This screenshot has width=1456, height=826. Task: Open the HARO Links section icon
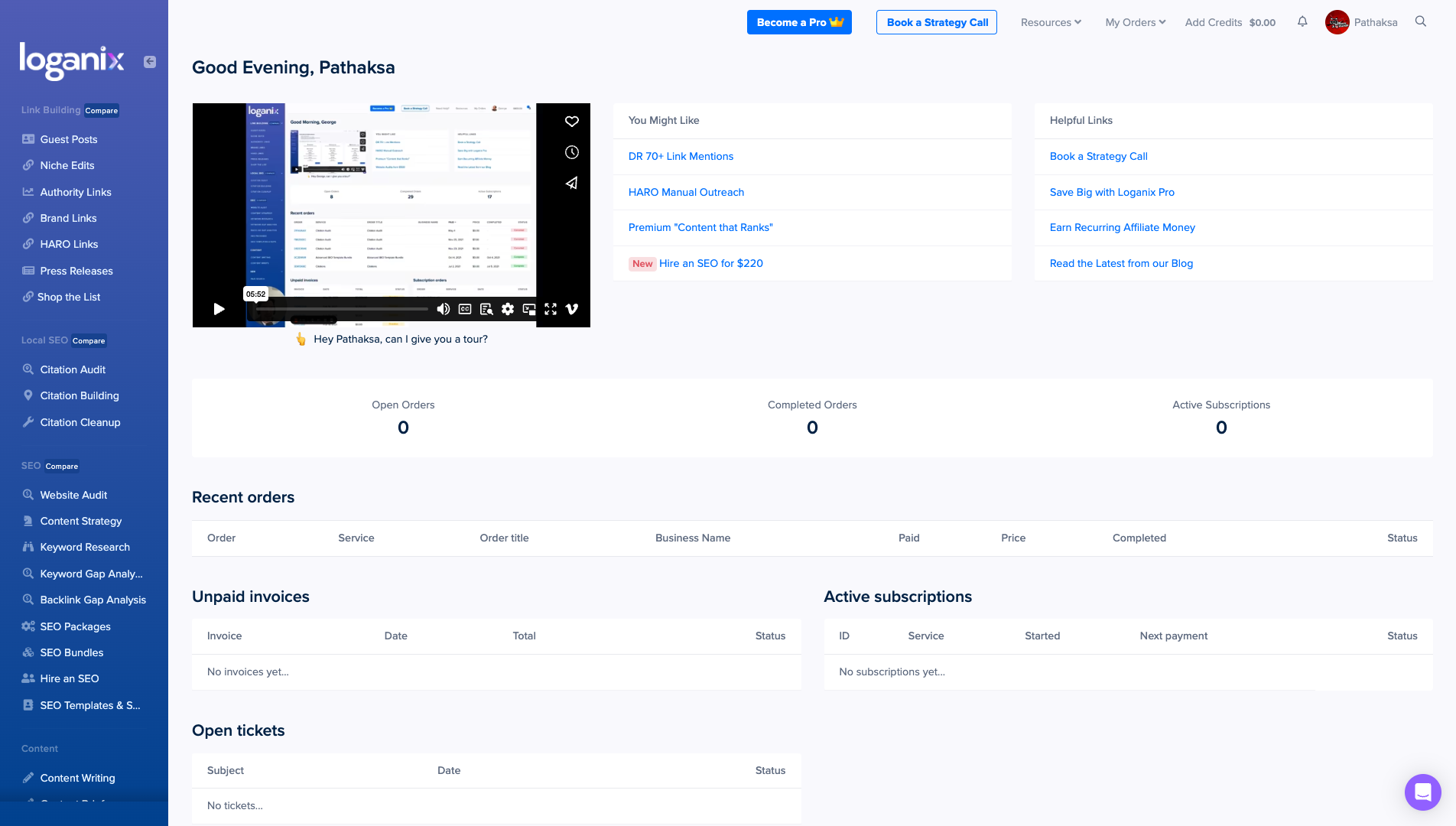(x=28, y=244)
